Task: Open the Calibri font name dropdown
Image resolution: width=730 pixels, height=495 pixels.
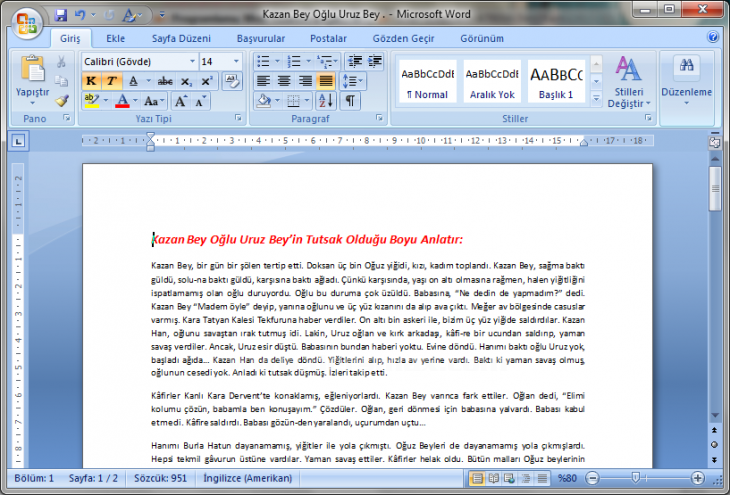Action: [192, 61]
